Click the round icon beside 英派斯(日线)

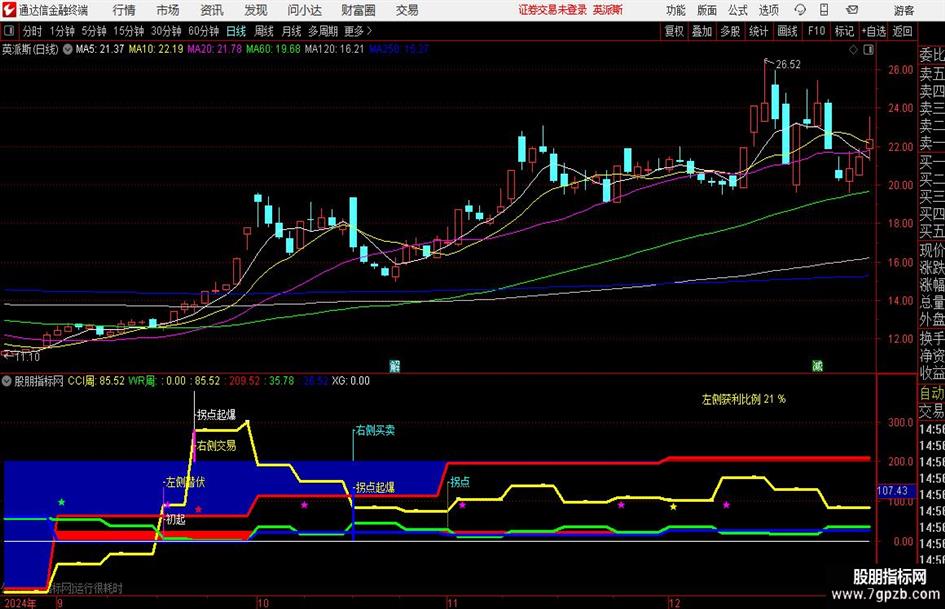[x=68, y=49]
